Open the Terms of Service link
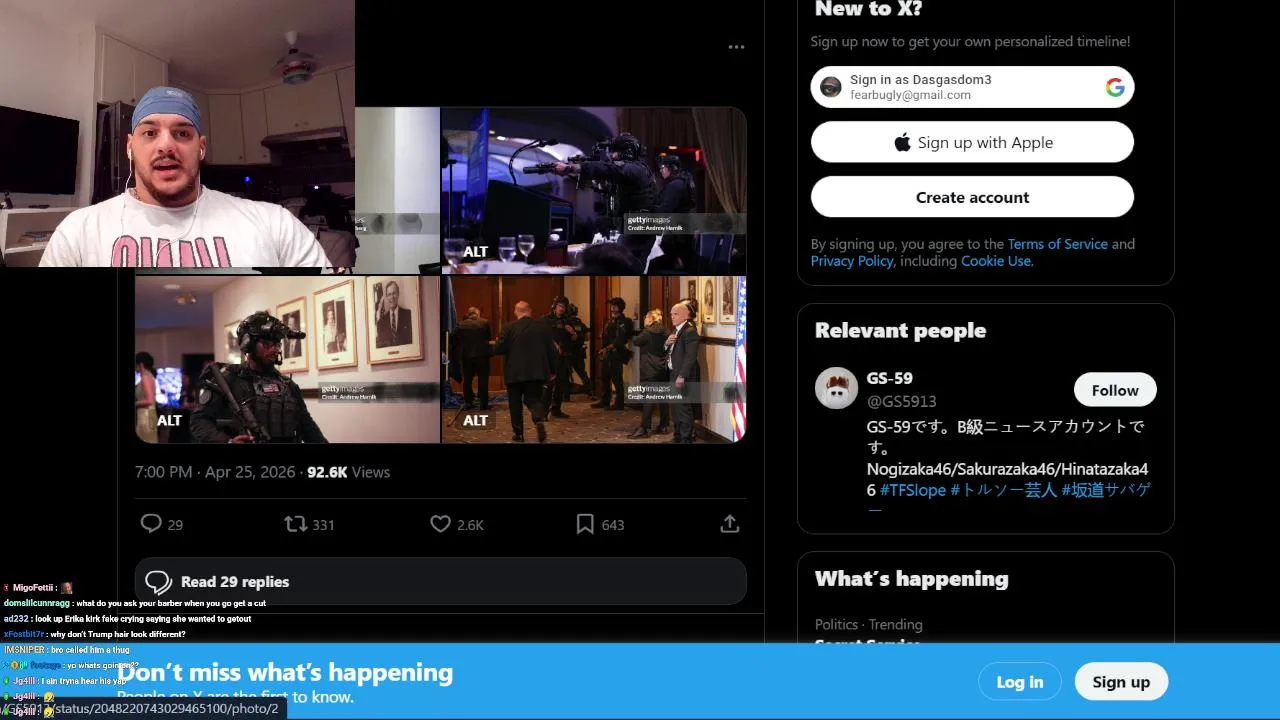This screenshot has width=1280, height=720. coord(1057,244)
